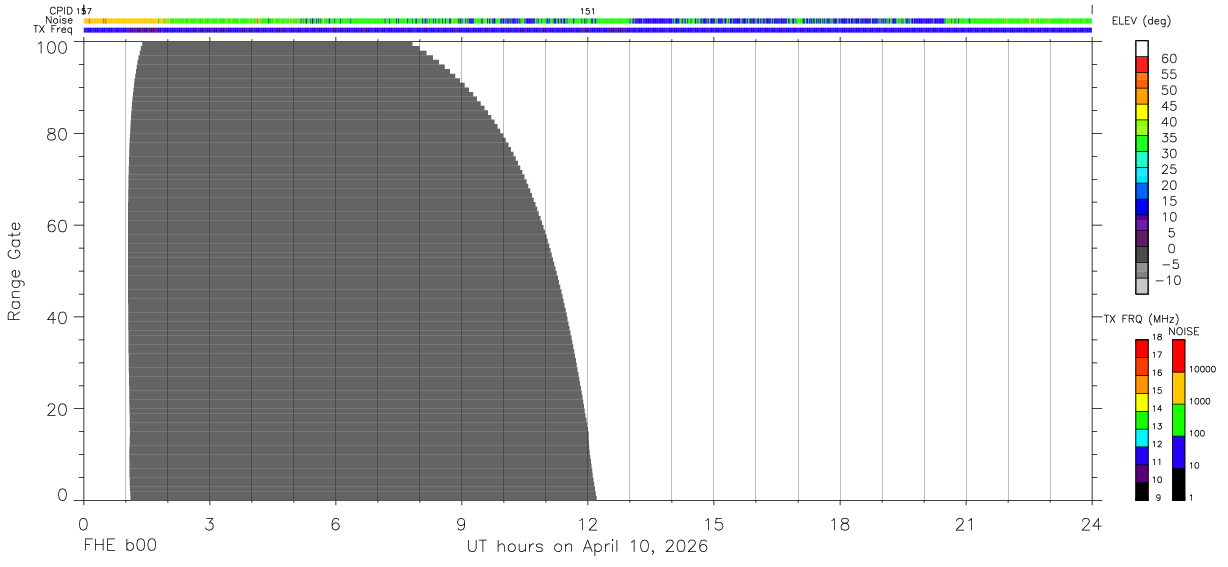
Task: Click the 1000 label on the NOISE colorbar
Action: point(1201,401)
